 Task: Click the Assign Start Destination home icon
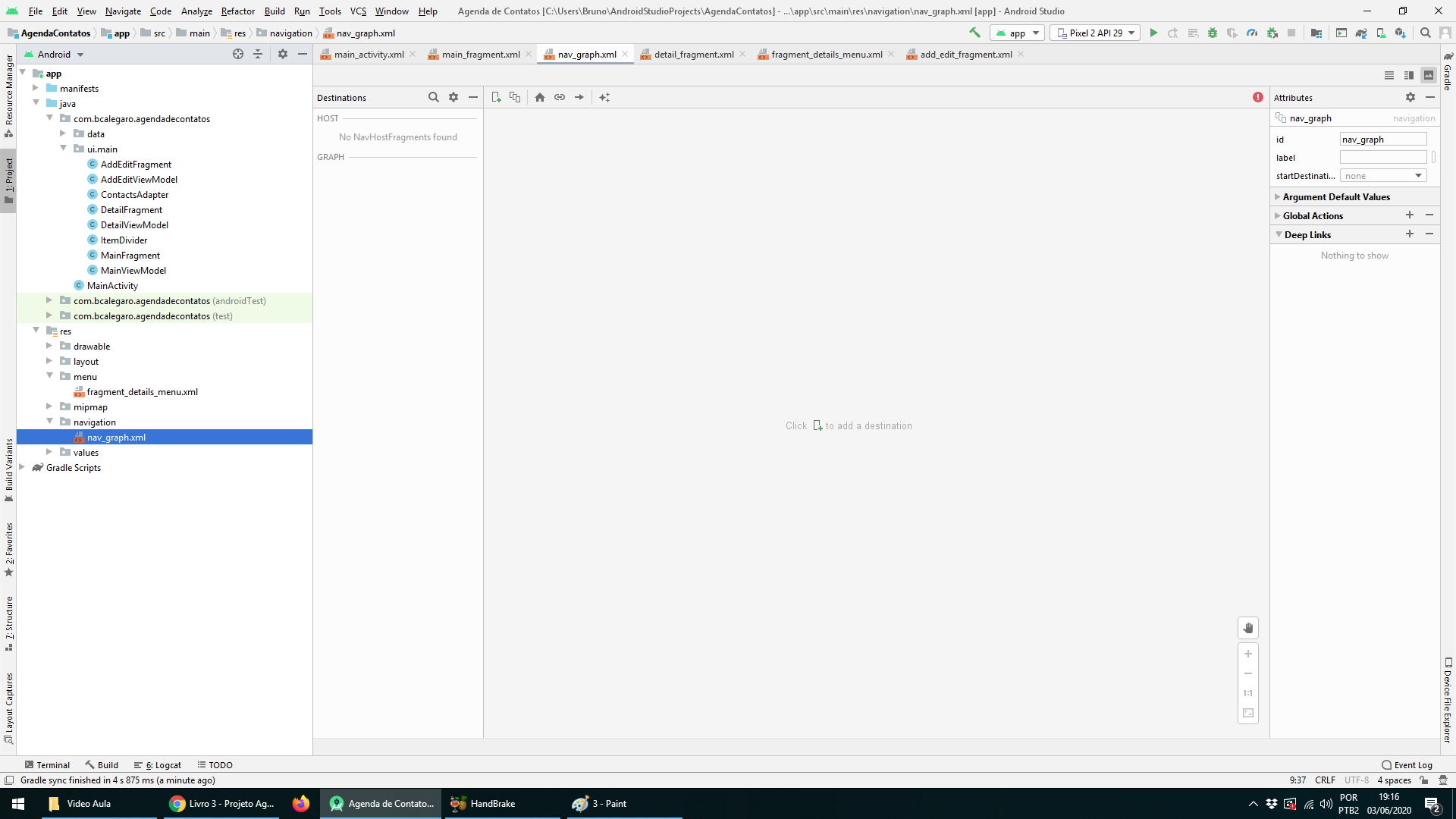[540, 97]
